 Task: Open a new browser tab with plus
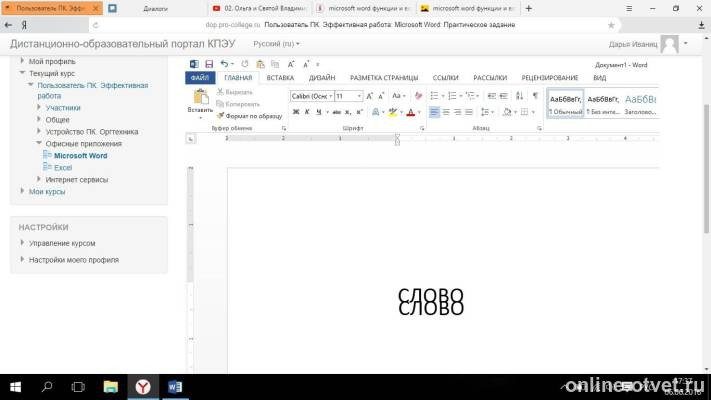click(528, 9)
